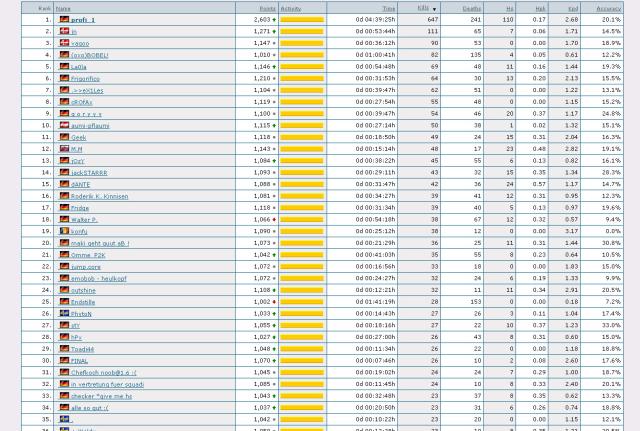Open Roderik K. Kinnisen player page
Screen dimensions: 640x431
click(99, 196)
